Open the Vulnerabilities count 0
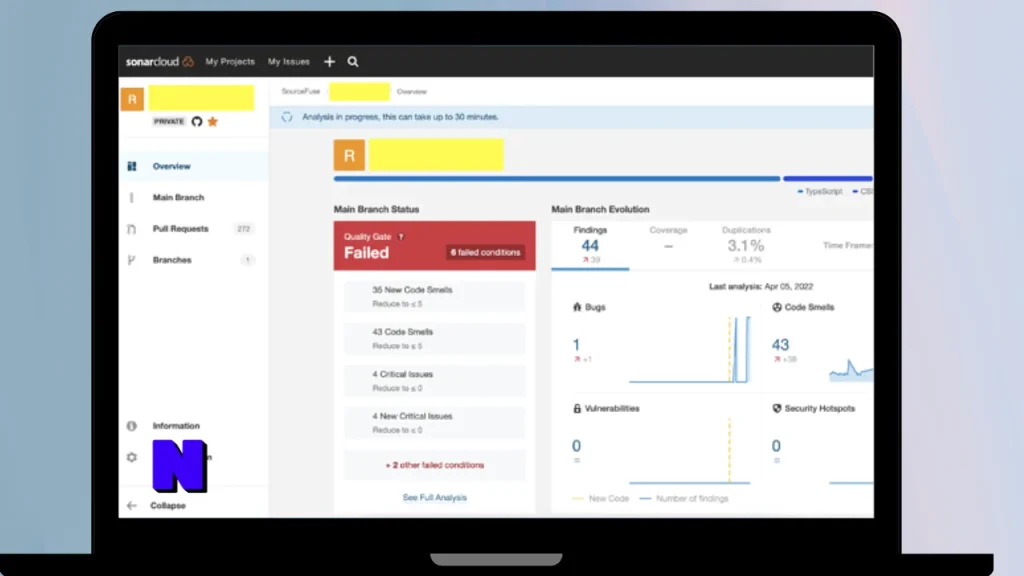 click(x=576, y=446)
